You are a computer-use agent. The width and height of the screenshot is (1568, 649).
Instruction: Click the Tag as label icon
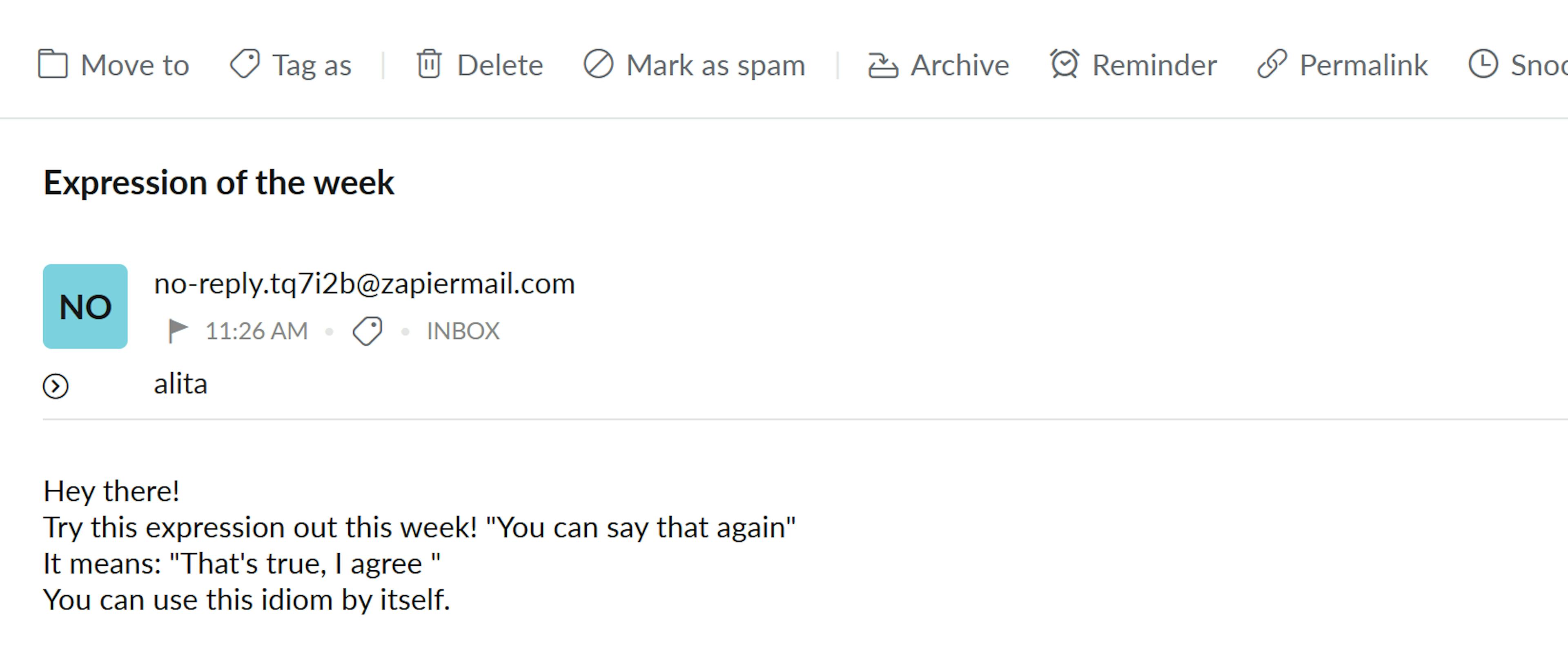245,64
